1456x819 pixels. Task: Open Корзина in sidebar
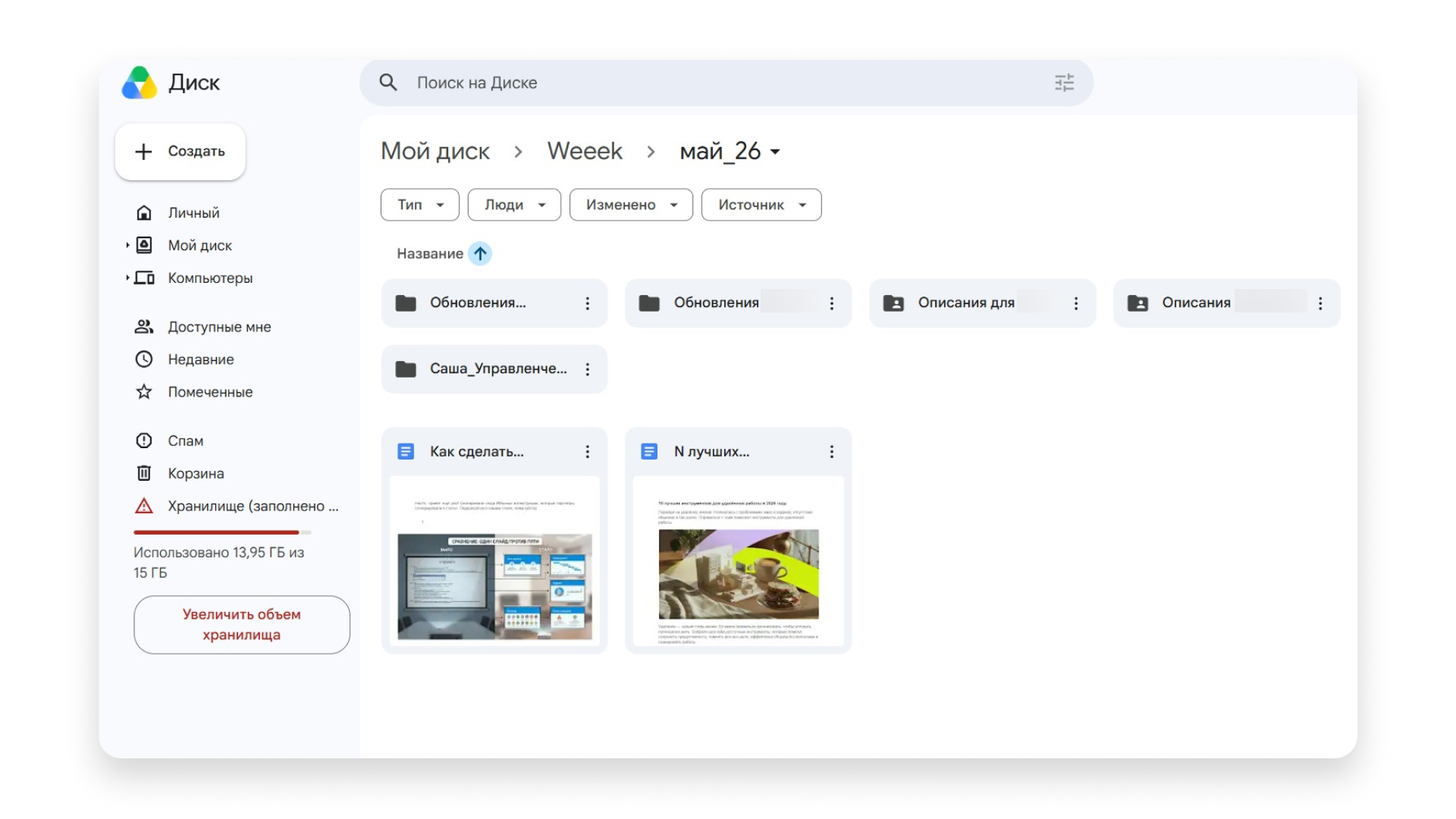(x=196, y=473)
